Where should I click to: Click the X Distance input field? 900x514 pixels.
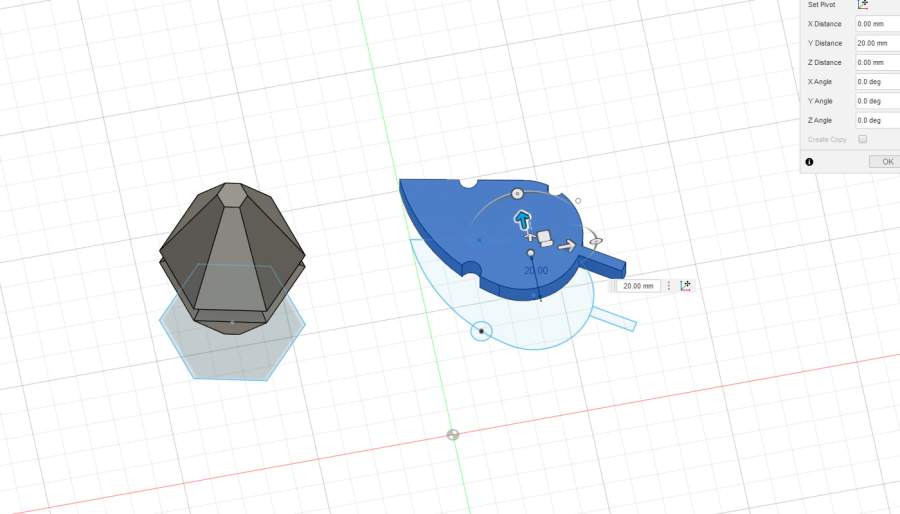coord(878,24)
